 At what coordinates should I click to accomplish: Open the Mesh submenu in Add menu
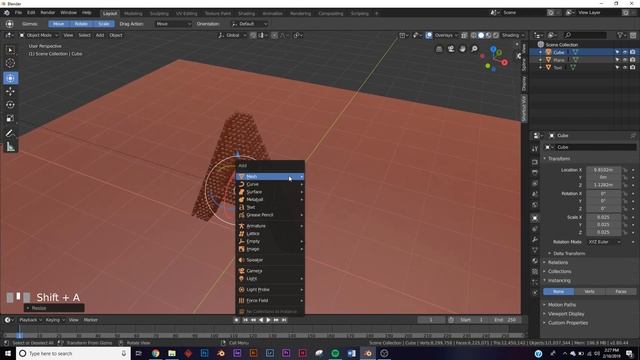[270, 177]
